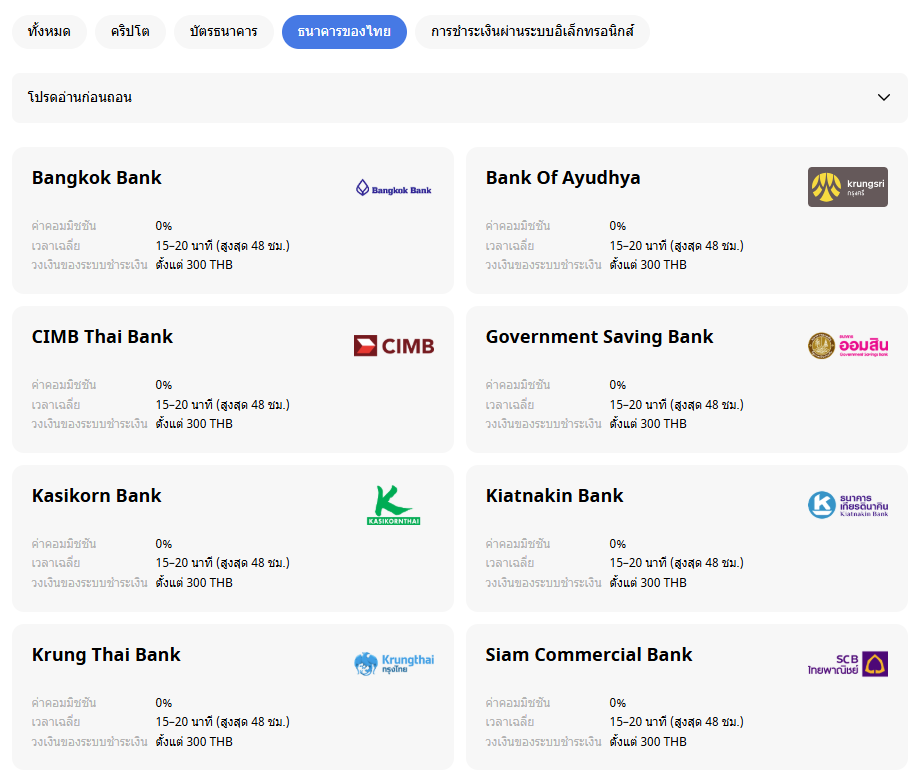Switch to the คริปโต tab

(130, 32)
